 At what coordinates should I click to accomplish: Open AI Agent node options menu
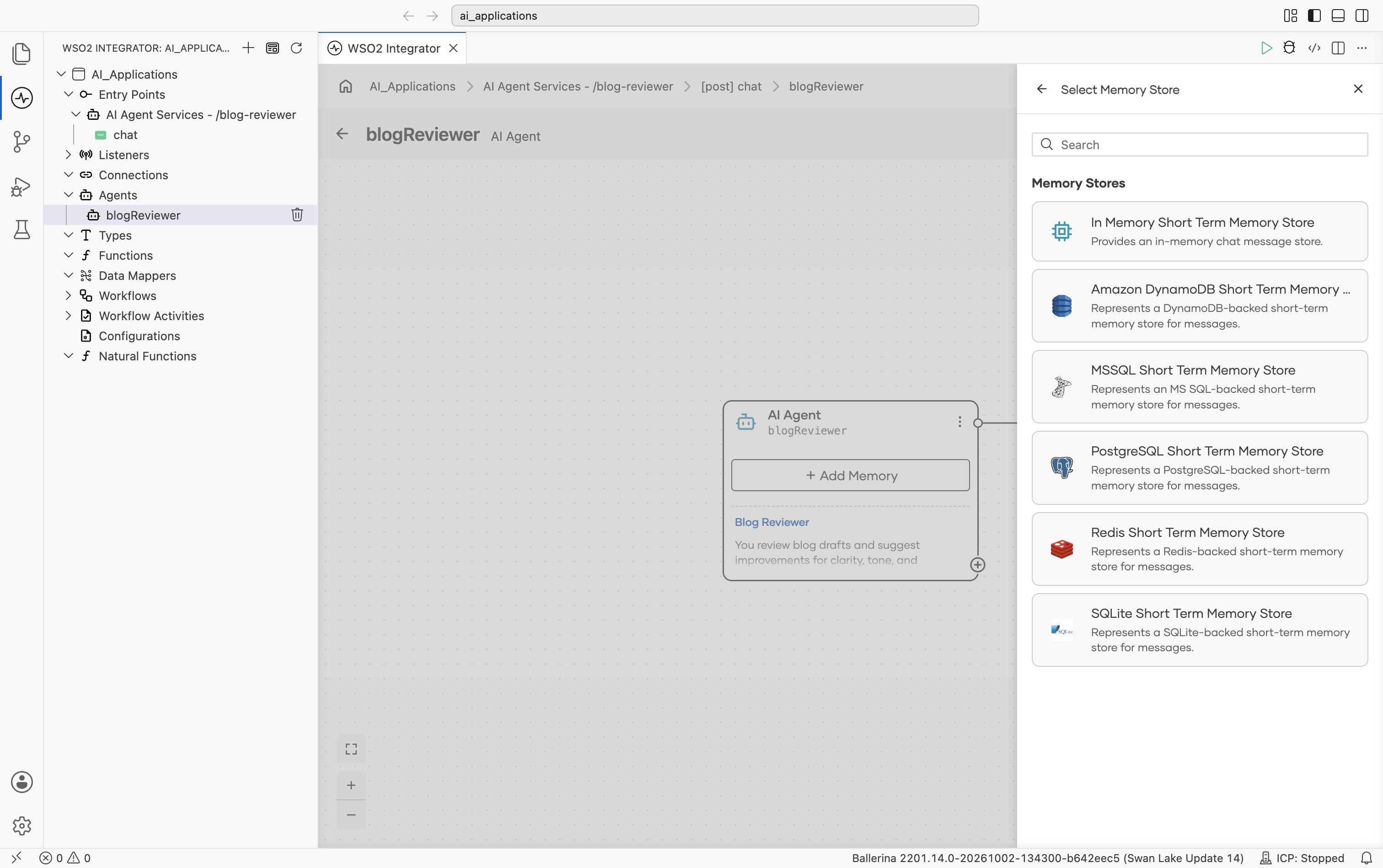pyautogui.click(x=960, y=422)
